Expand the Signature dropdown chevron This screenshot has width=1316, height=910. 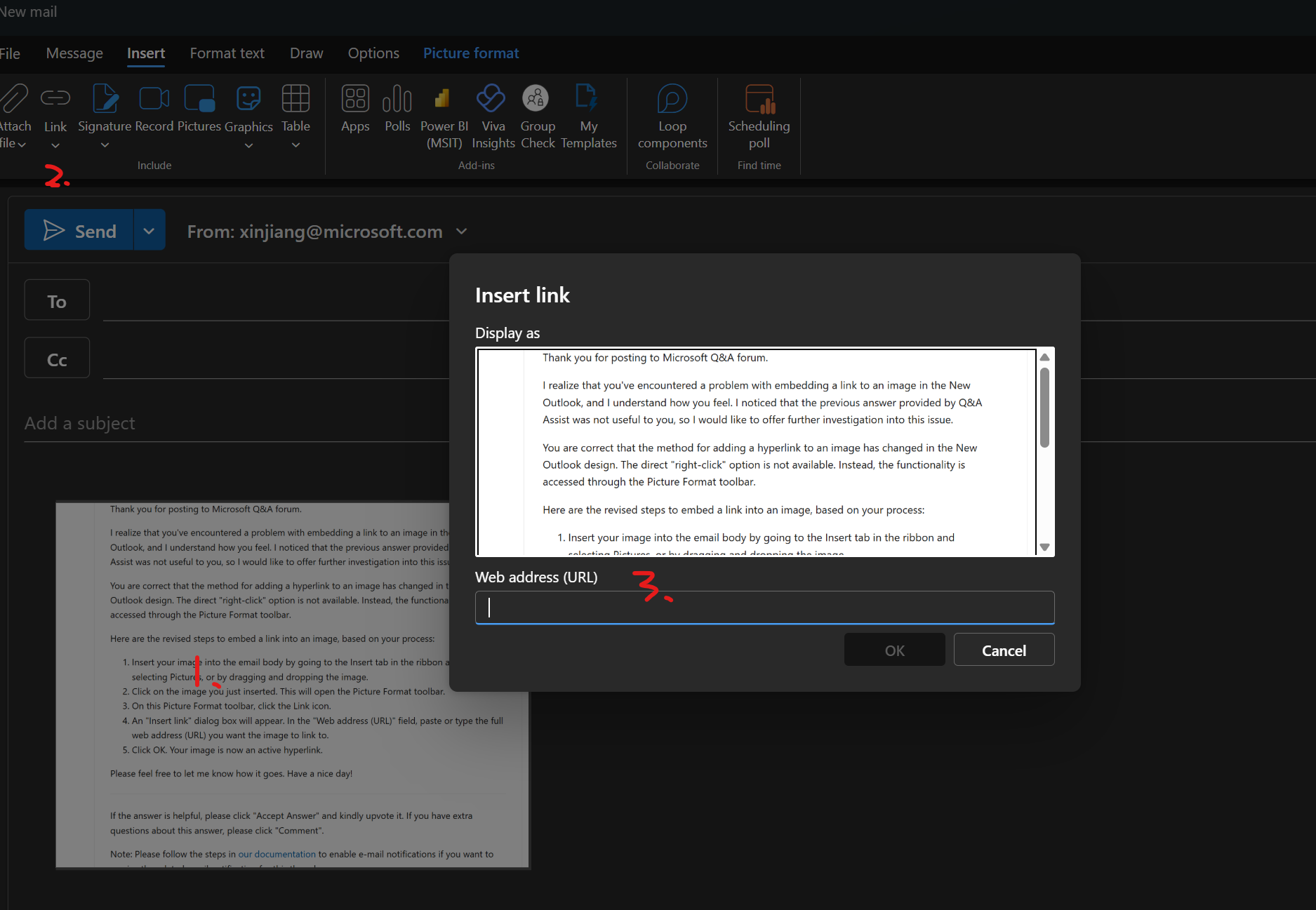(105, 145)
